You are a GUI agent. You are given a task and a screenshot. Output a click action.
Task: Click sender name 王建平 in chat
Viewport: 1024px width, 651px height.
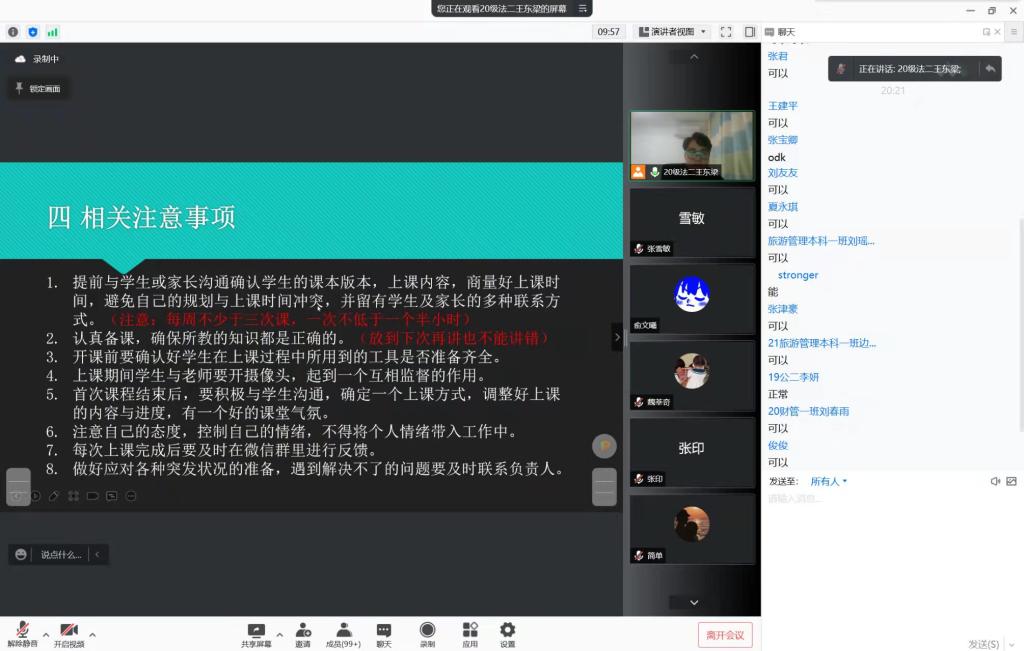pos(782,106)
